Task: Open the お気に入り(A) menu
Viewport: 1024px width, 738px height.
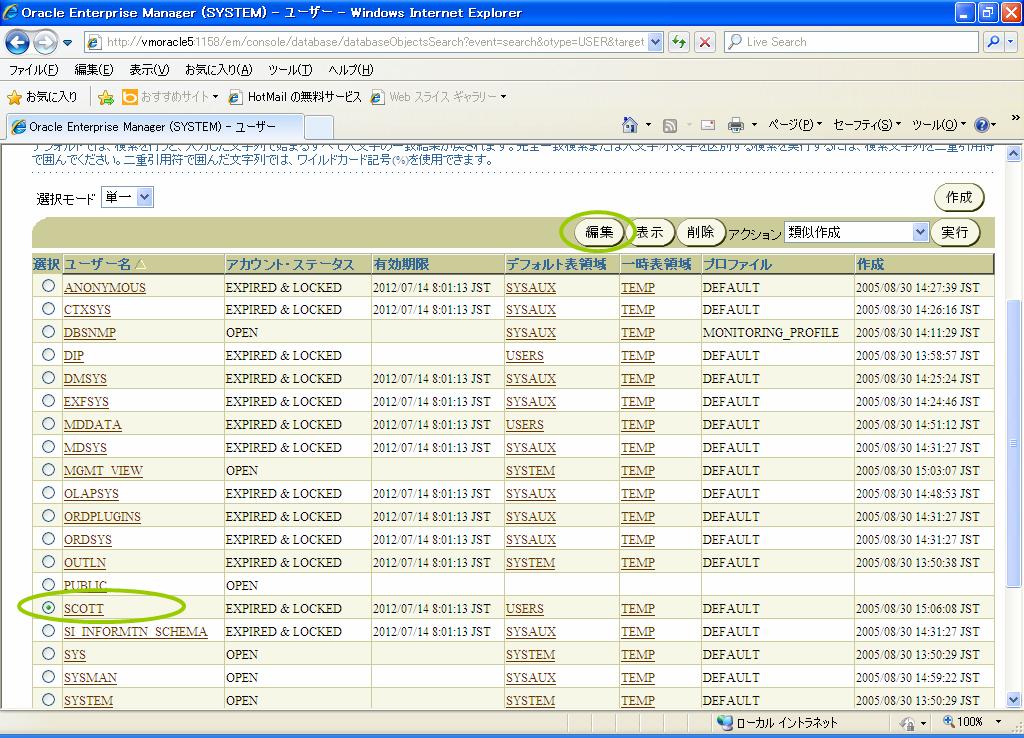Action: click(219, 70)
